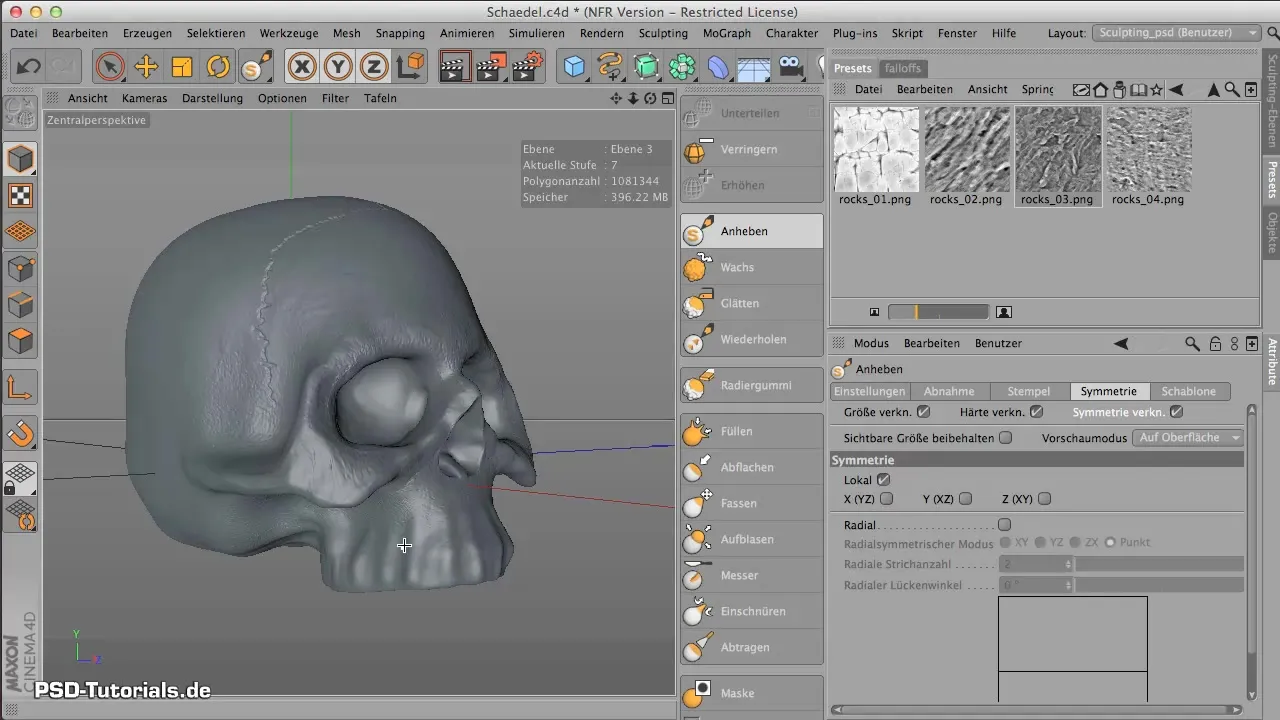Select the live selection arrow tool
This screenshot has width=1280, height=720.
tap(110, 67)
